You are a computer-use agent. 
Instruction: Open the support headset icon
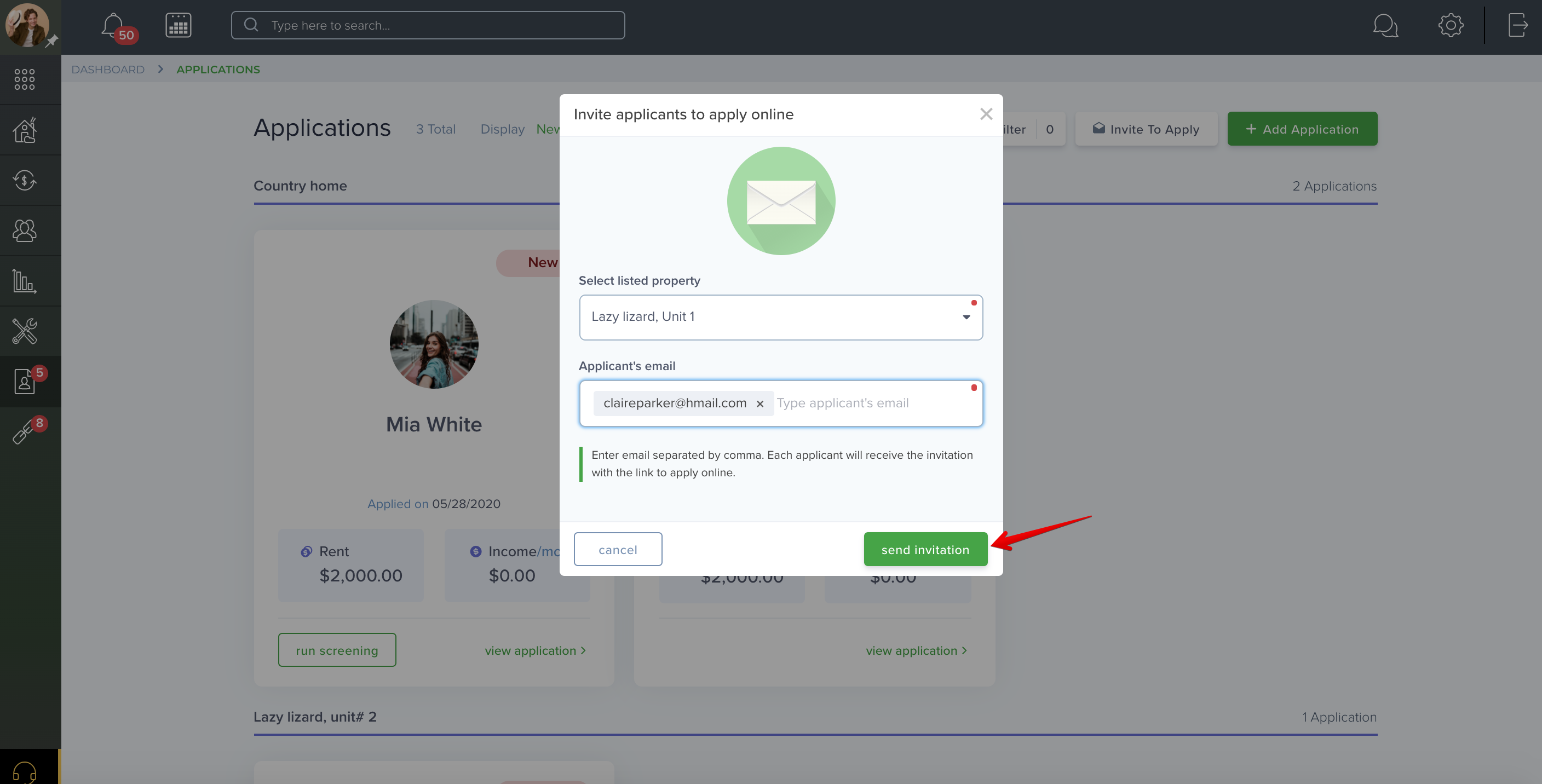25,771
